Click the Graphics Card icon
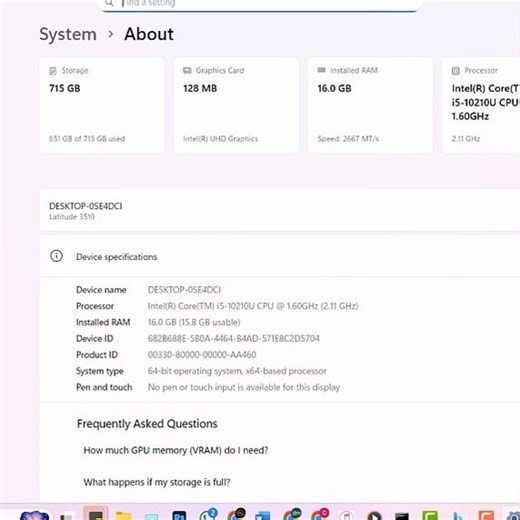This screenshot has width=520, height=520. 187,70
